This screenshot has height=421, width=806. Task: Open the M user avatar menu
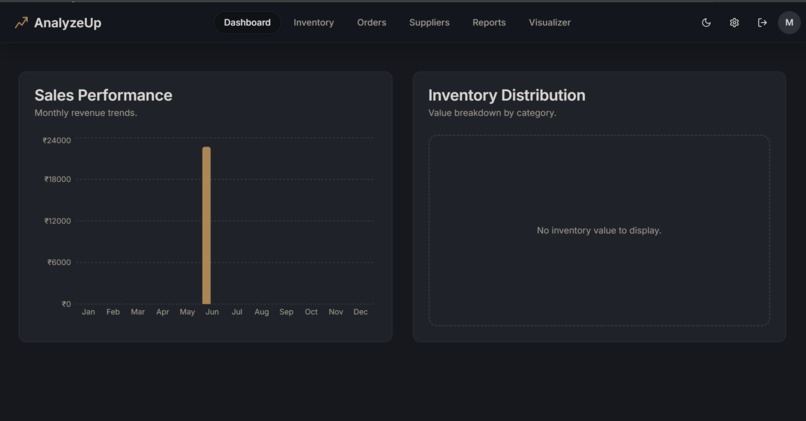[789, 23]
